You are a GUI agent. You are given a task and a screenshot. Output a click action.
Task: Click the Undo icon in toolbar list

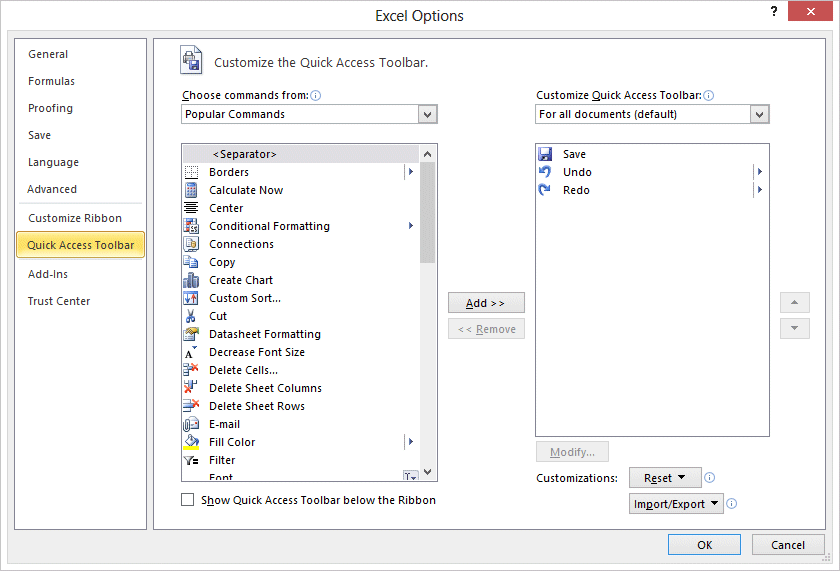click(545, 172)
